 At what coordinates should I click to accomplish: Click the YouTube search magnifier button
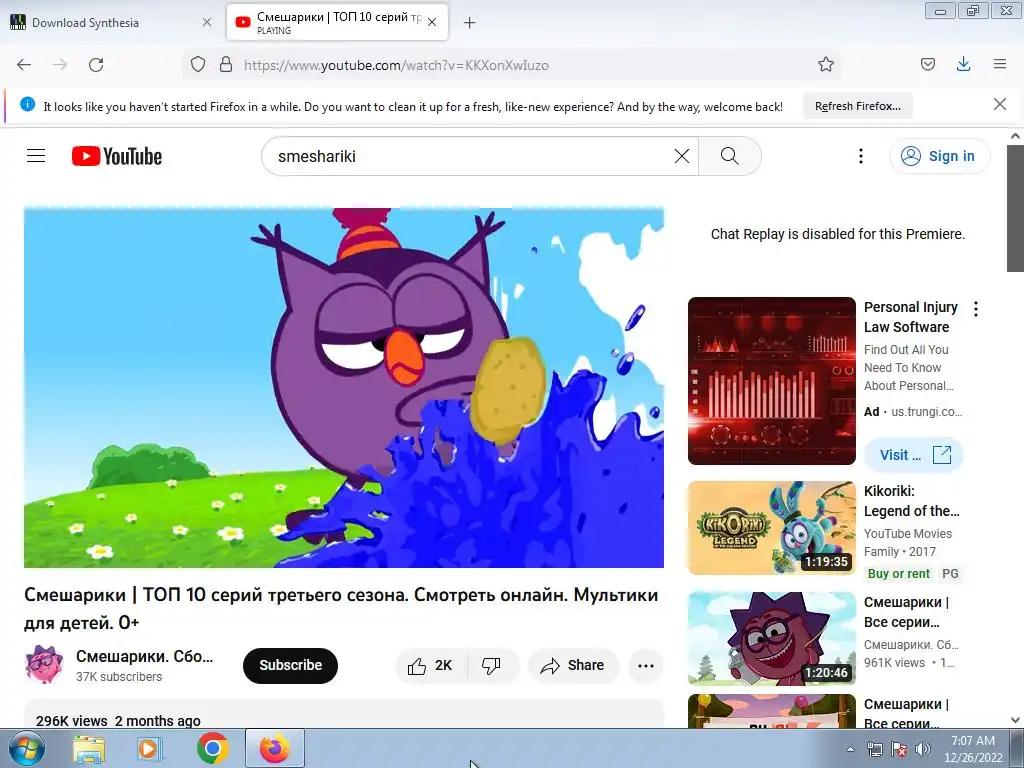tap(729, 156)
